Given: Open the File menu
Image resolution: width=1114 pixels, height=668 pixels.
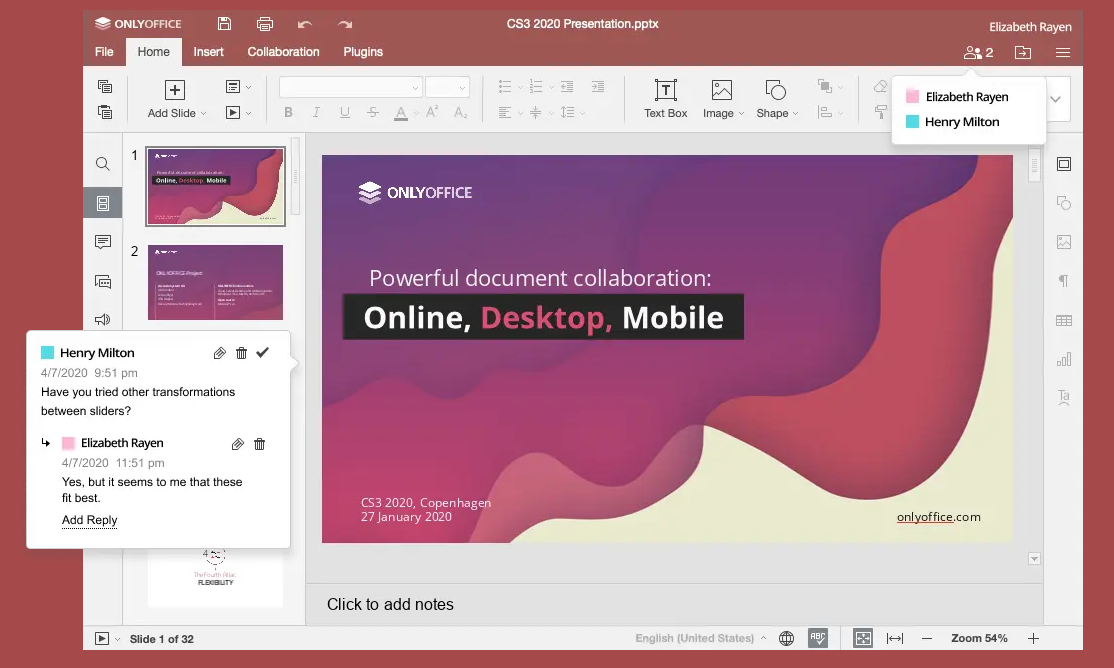Looking at the screenshot, I should (x=104, y=52).
